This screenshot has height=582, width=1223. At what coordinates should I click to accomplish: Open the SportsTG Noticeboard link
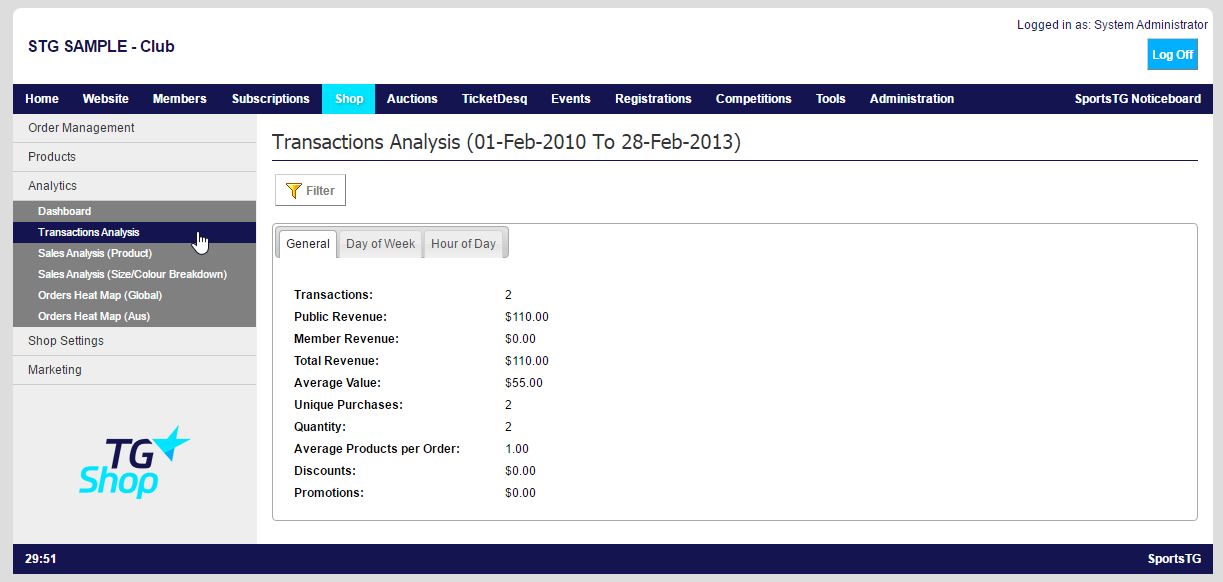[1138, 99]
